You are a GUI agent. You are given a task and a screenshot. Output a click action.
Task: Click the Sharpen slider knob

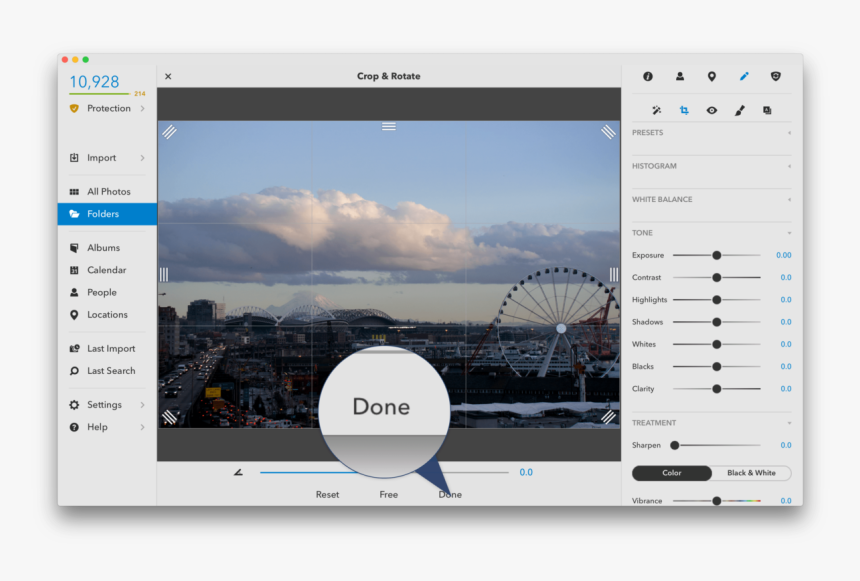tap(675, 445)
